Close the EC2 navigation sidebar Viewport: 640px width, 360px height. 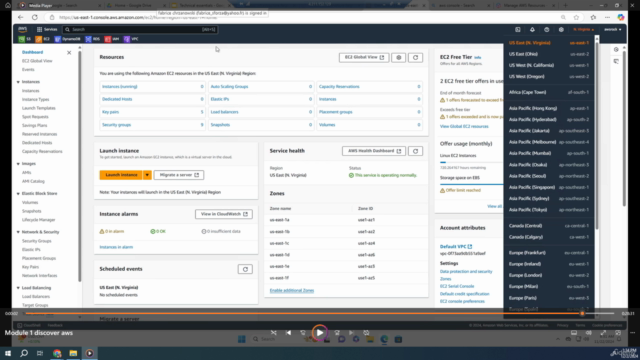point(69,52)
